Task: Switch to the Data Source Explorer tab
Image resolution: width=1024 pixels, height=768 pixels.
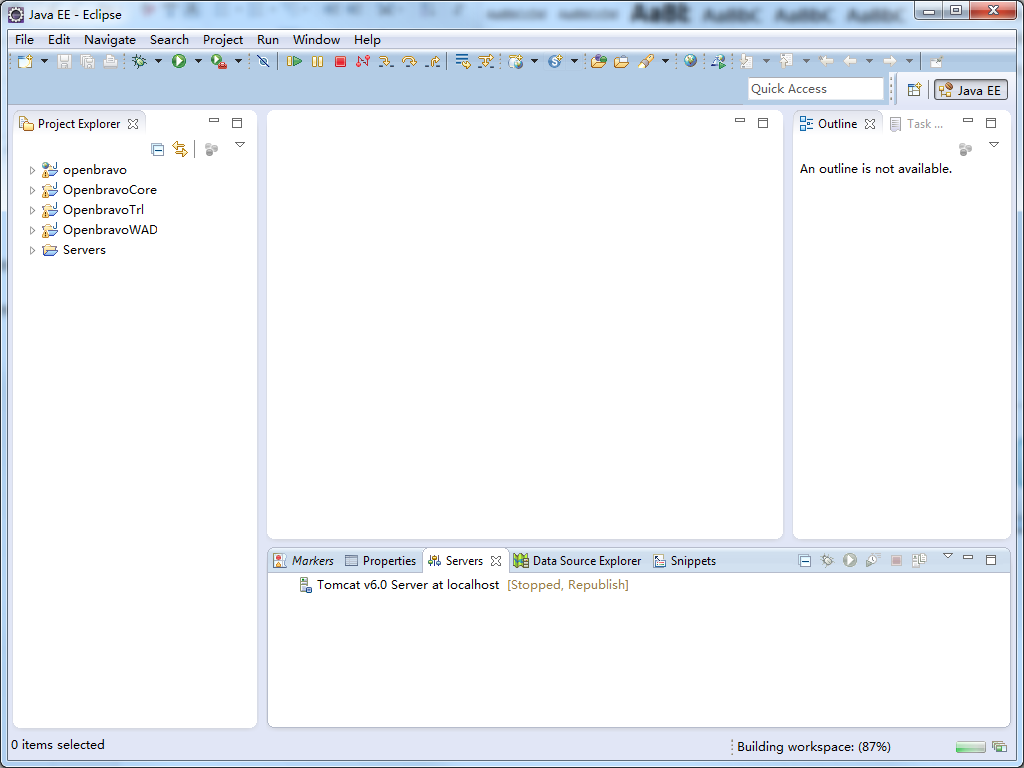Action: [x=577, y=560]
